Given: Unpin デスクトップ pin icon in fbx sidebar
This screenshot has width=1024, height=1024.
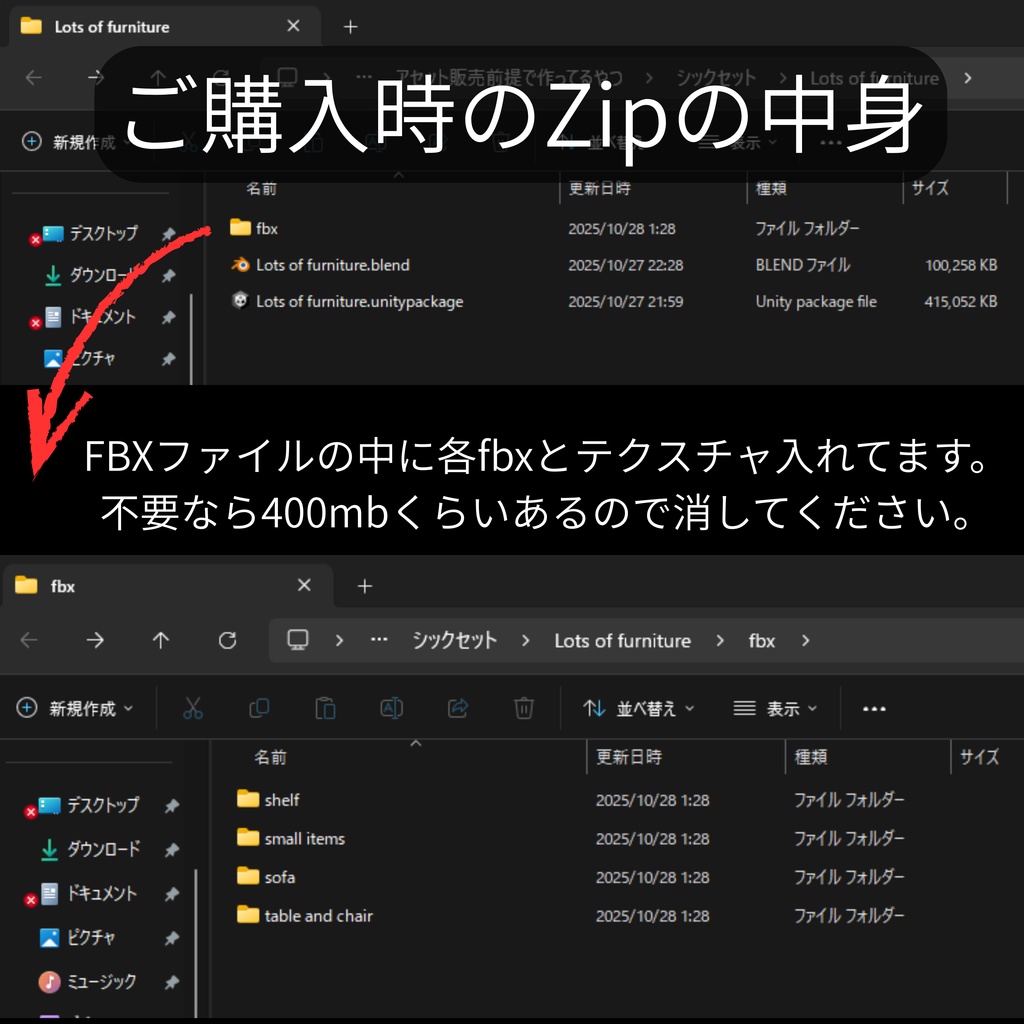Looking at the screenshot, I should click(172, 806).
